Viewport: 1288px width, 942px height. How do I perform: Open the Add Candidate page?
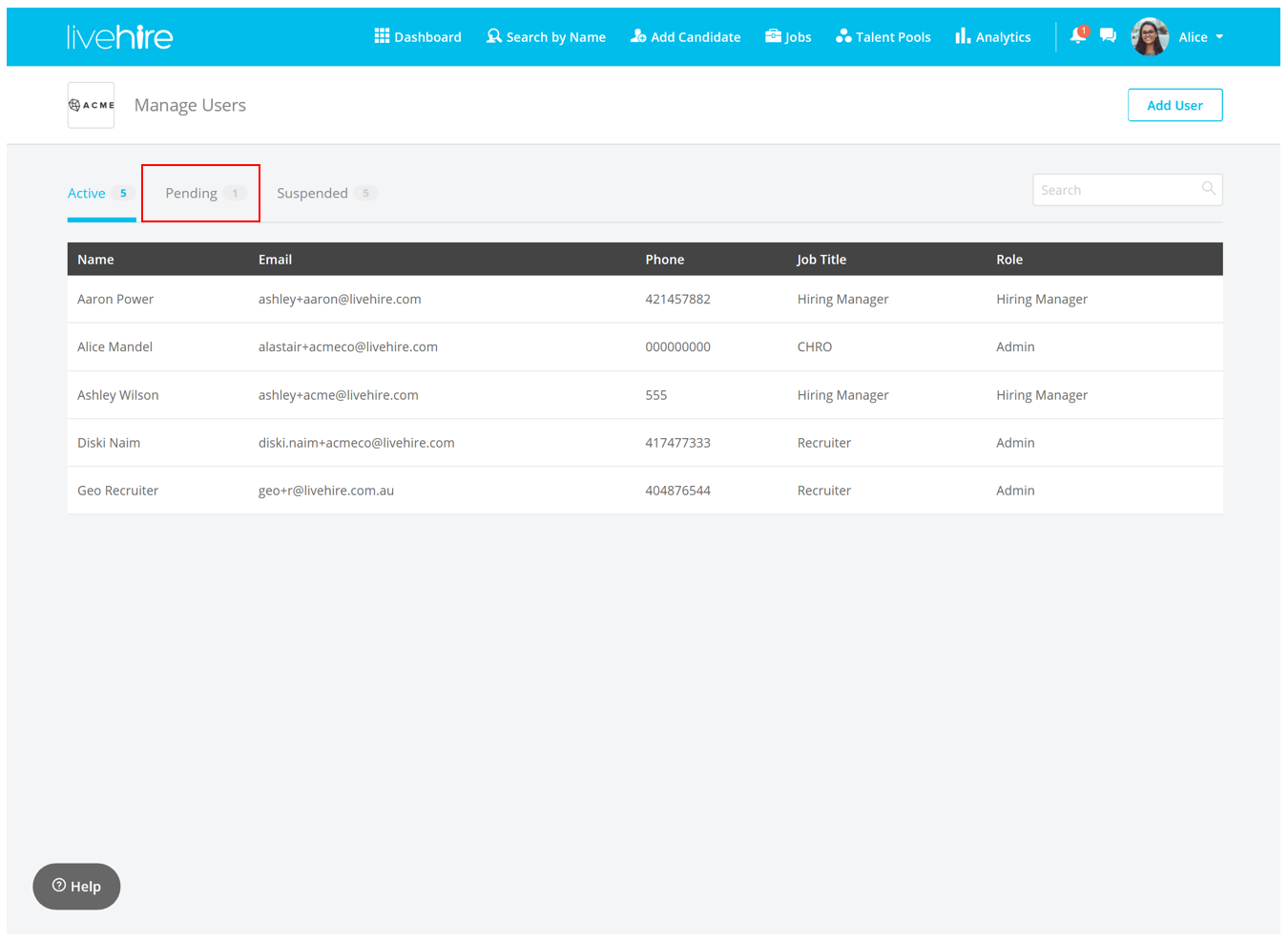tap(685, 37)
